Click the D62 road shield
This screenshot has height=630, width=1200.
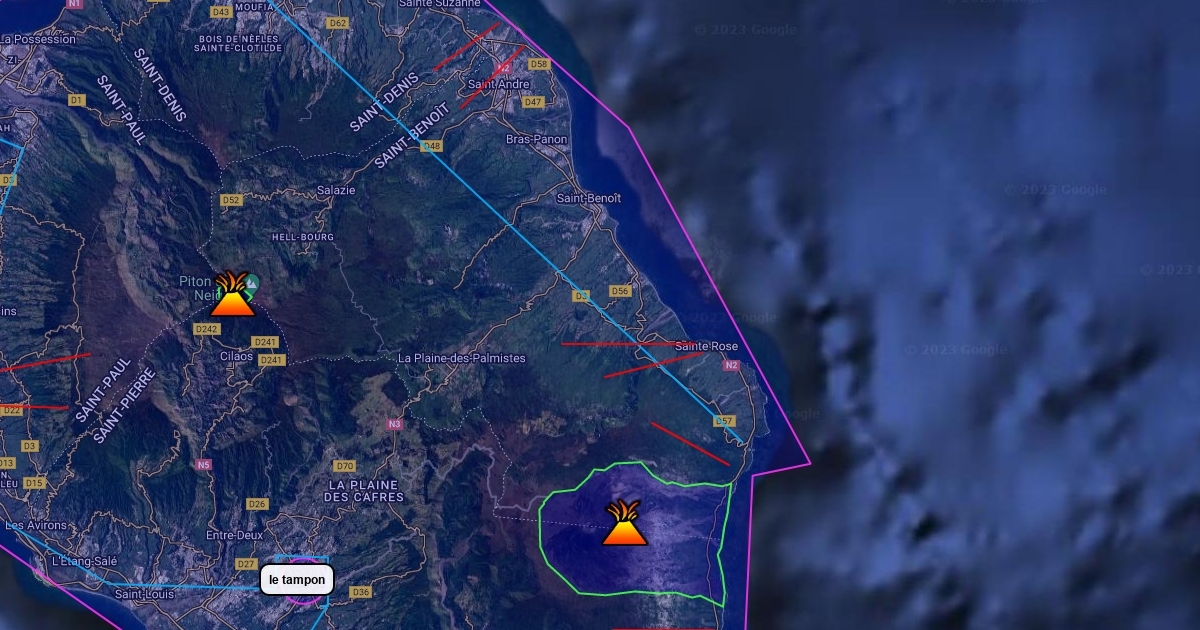point(337,23)
